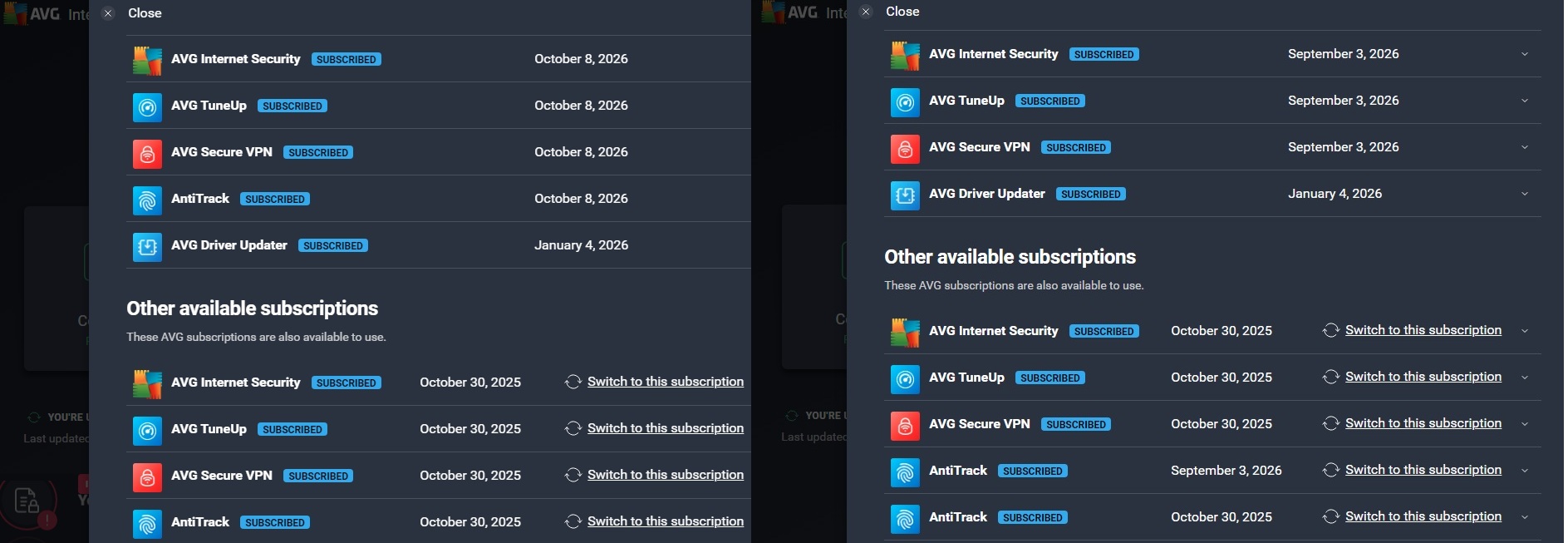Click SUBSCRIBED badge beside AntiTrack October 8, 2026
The width and height of the screenshot is (1568, 543).
tap(275, 200)
